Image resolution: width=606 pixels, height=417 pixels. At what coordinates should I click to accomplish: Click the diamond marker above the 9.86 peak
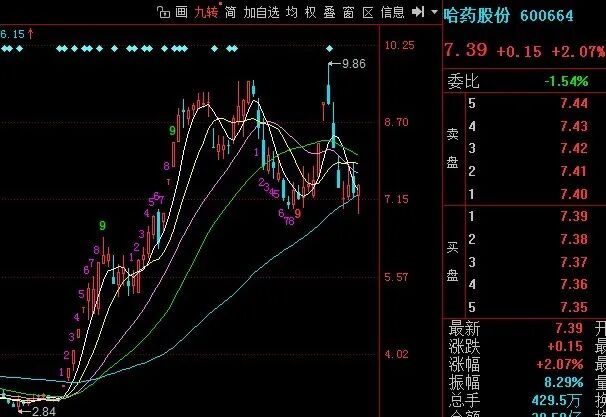click(329, 49)
